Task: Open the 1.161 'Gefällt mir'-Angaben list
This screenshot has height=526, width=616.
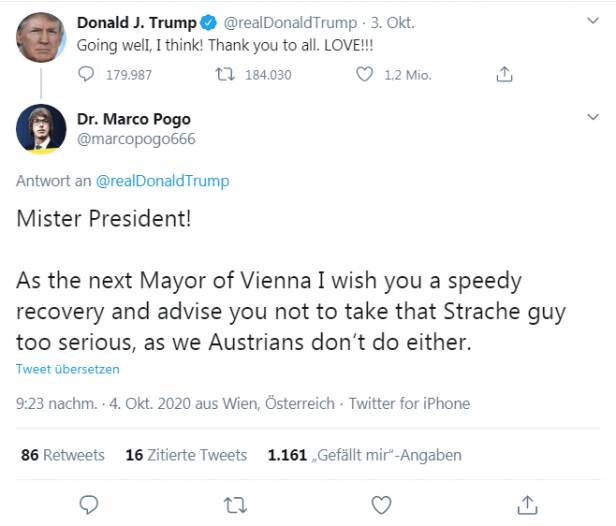Action: click(364, 455)
